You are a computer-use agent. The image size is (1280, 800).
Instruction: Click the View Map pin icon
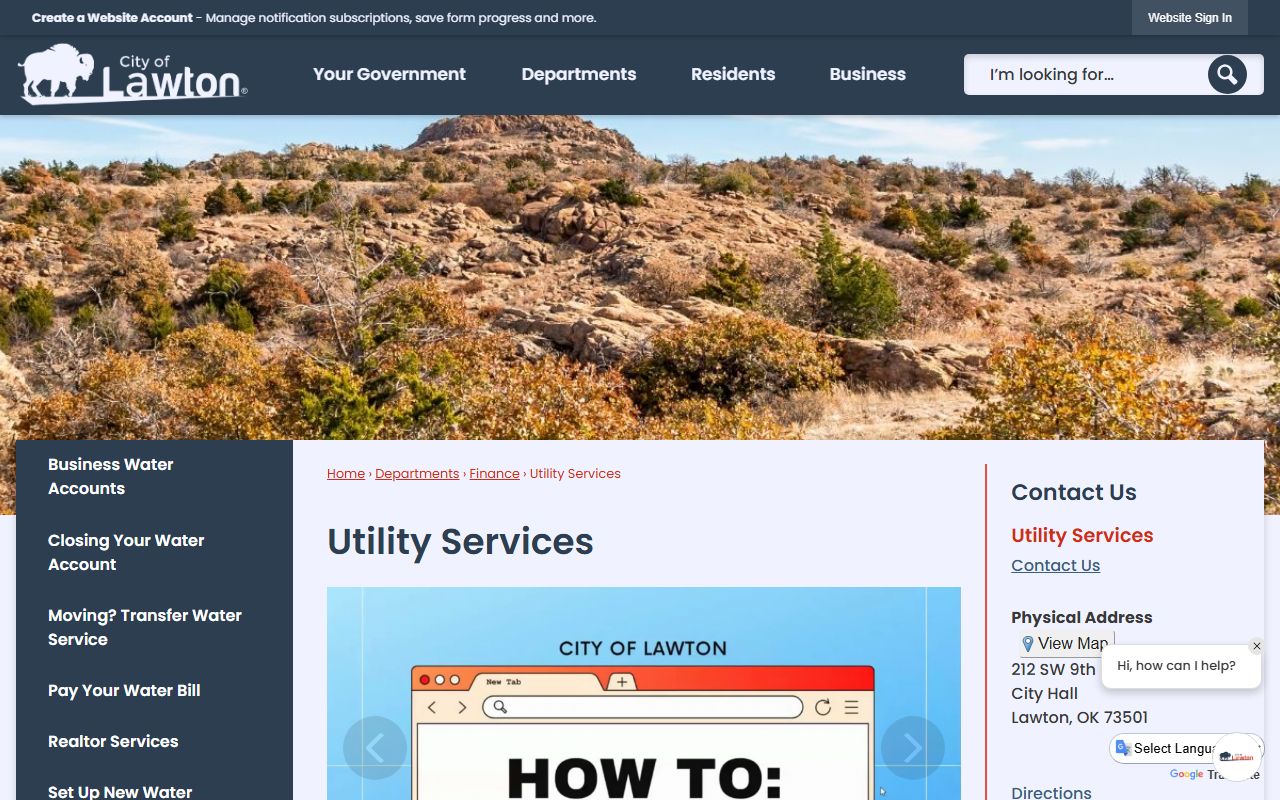[1028, 644]
